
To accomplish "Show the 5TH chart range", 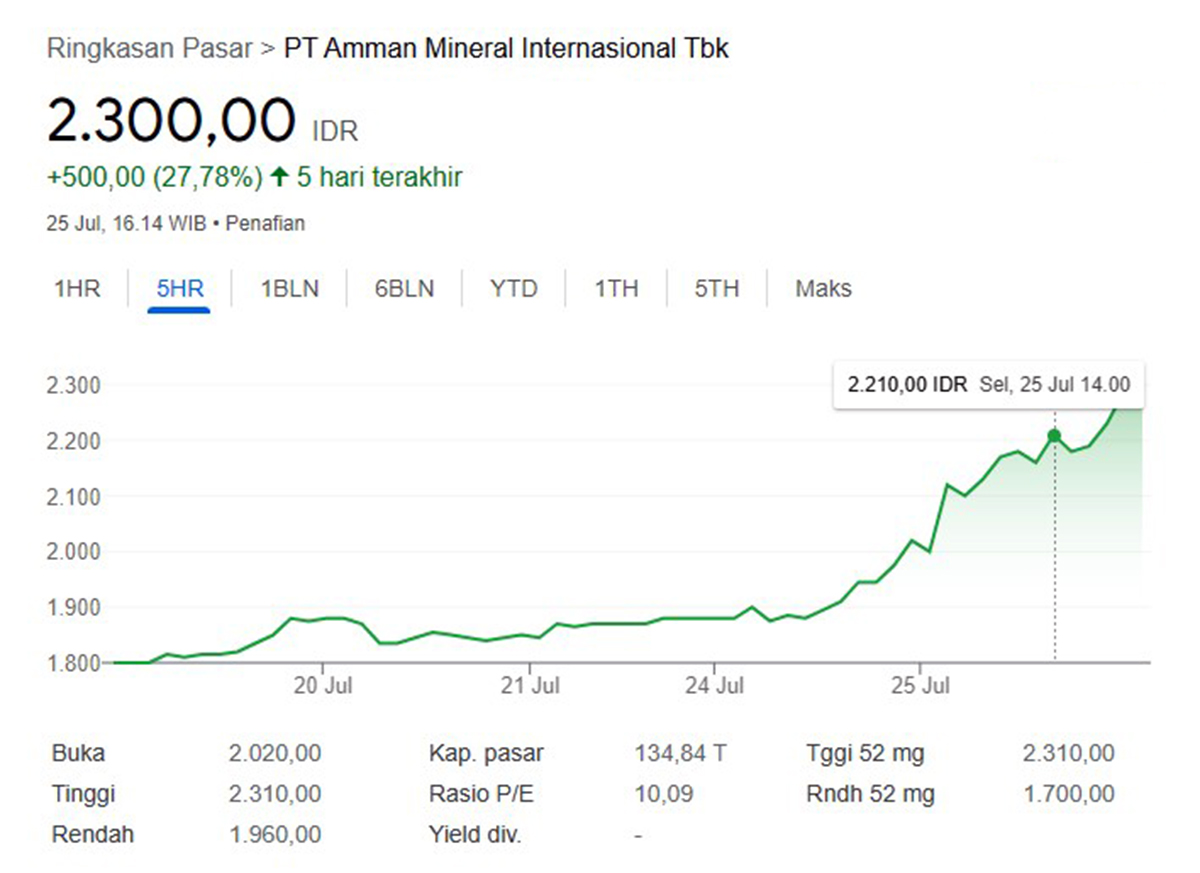I will coord(717,289).
